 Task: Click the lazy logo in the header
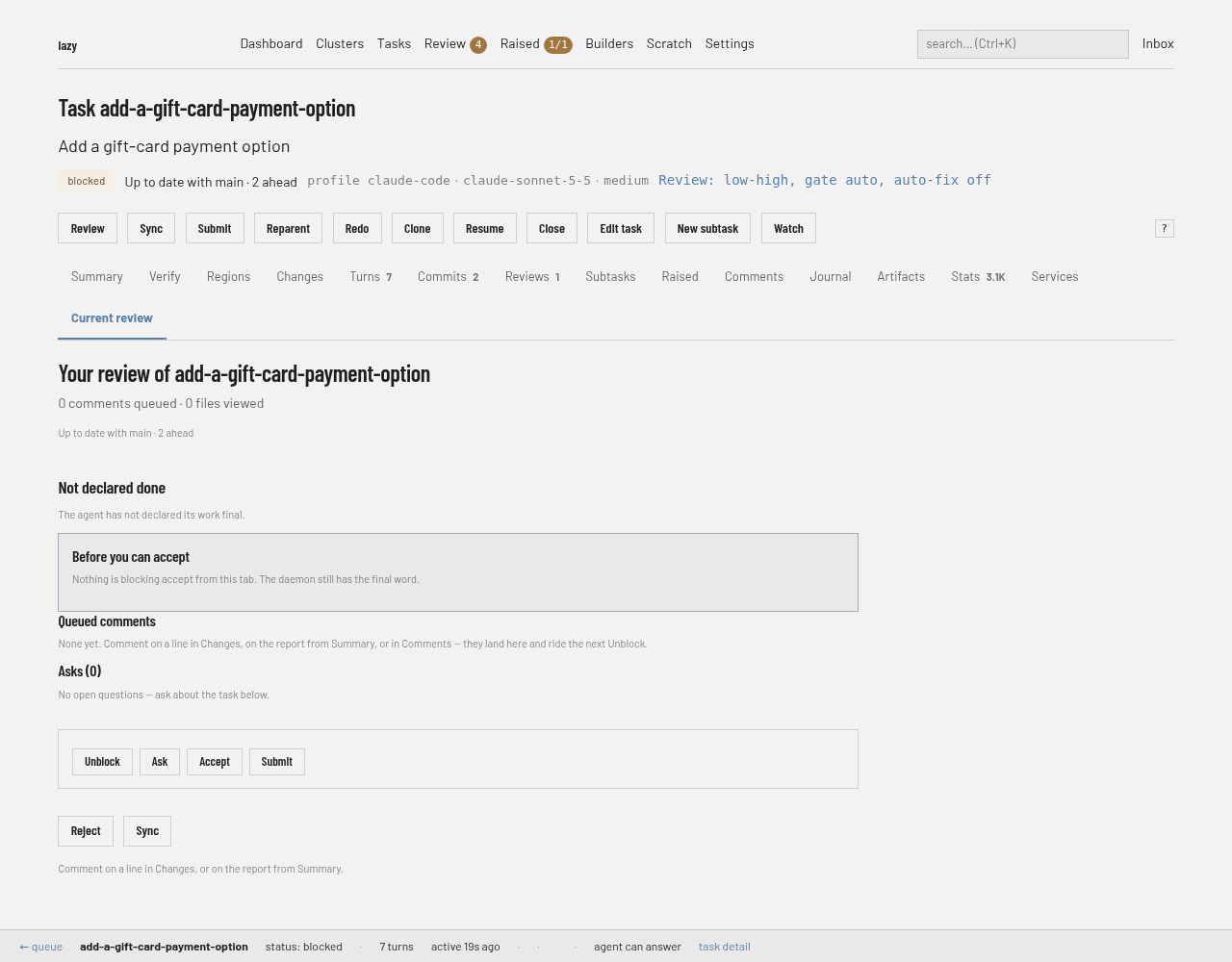click(x=67, y=46)
